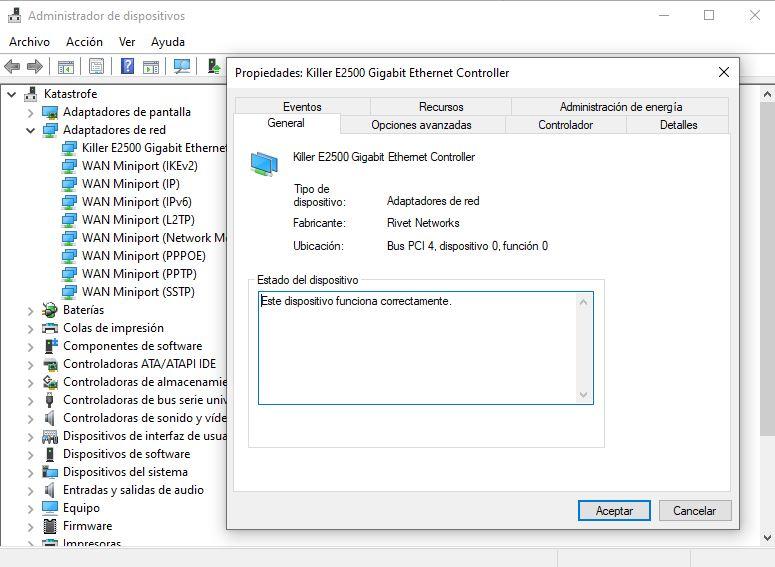The image size is (775, 567).
Task: Switch to the Controlador tab
Action: point(565,125)
